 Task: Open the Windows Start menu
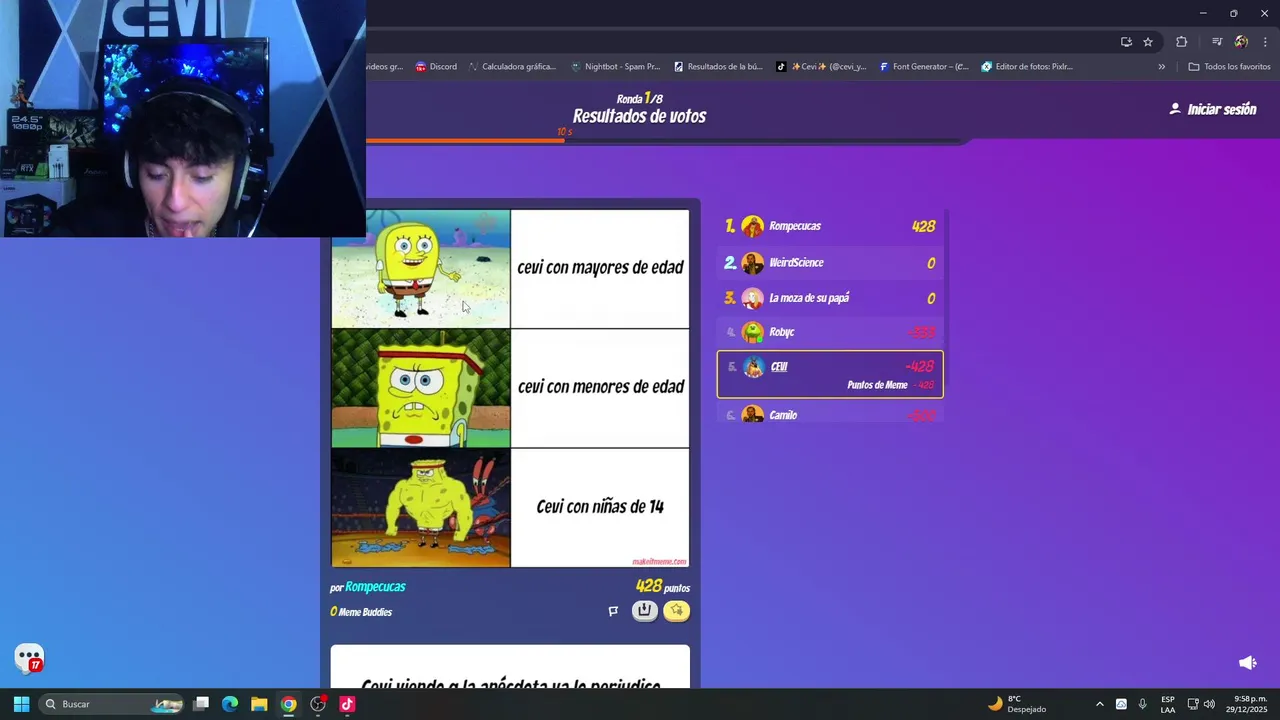pyautogui.click(x=21, y=704)
